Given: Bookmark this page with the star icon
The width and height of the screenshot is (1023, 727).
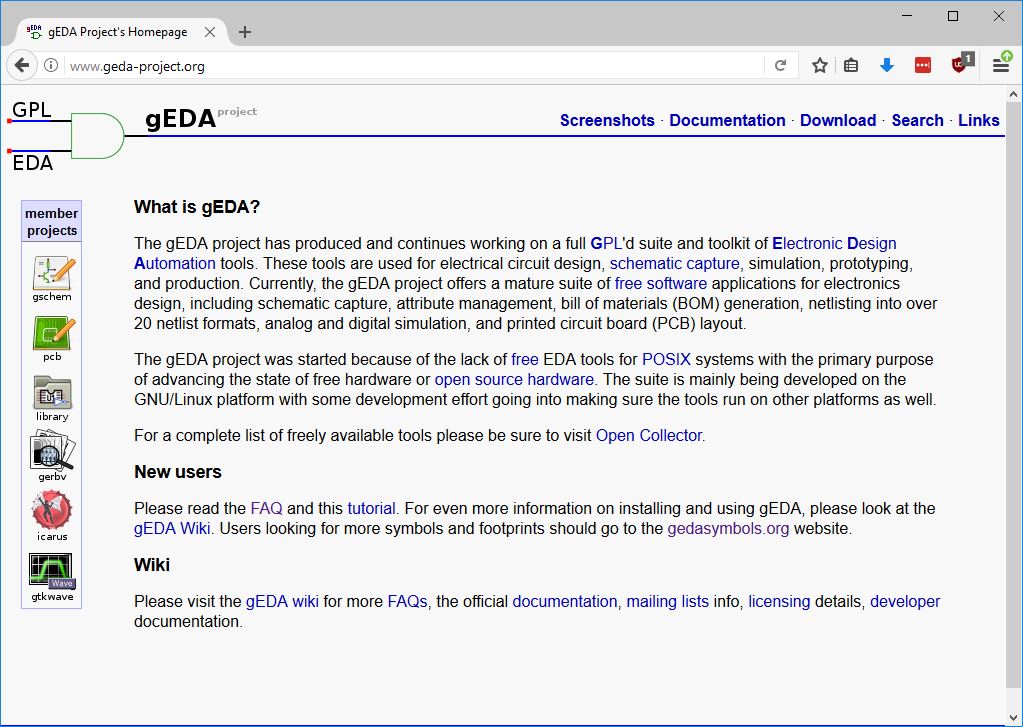Looking at the screenshot, I should 820,65.
